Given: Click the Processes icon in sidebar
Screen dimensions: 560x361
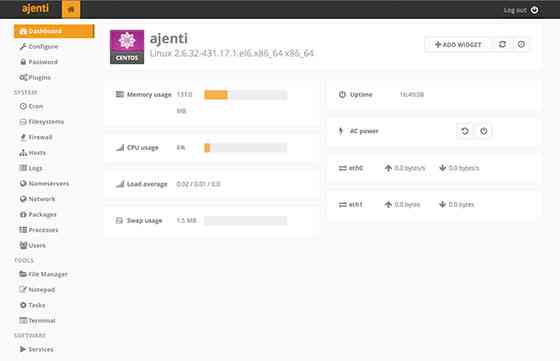Looking at the screenshot, I should [23, 230].
